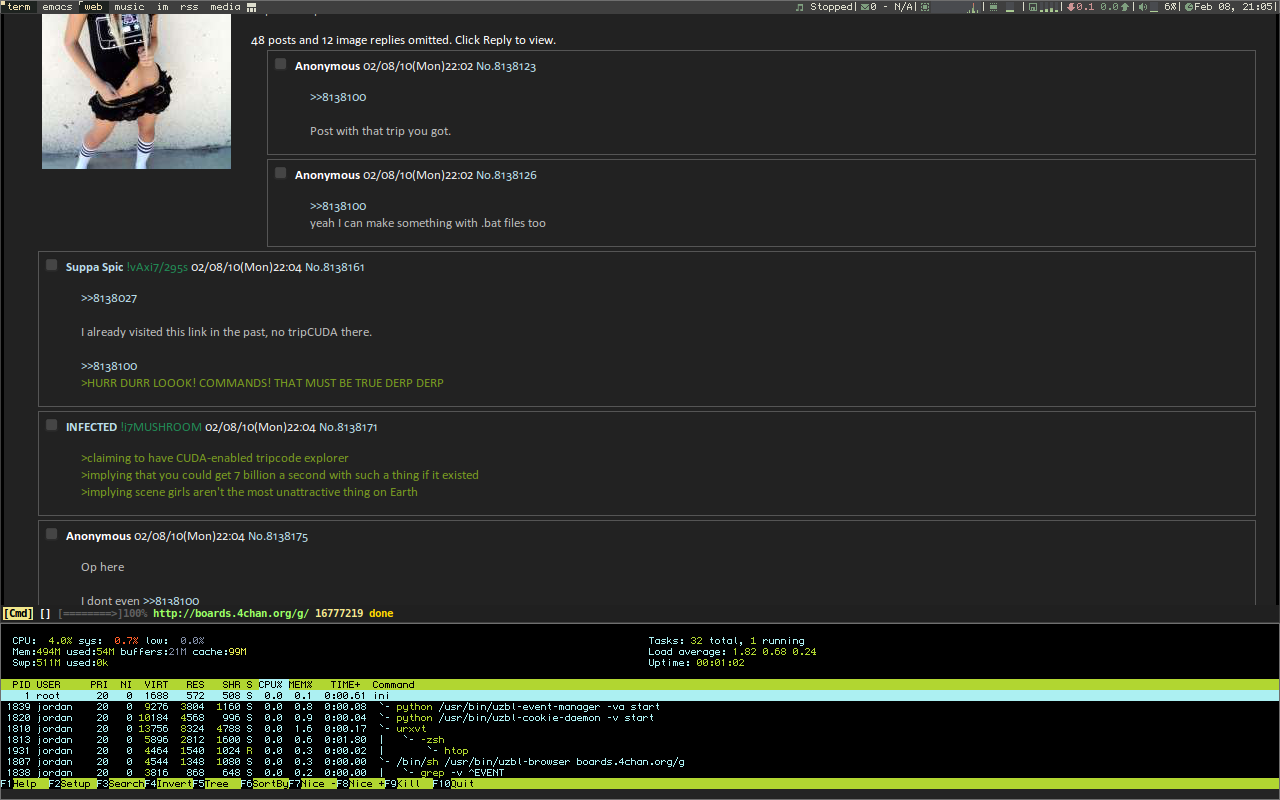1280x800 pixels.
Task: Tick the checkbox for post No.8138123
Action: [x=281, y=64]
